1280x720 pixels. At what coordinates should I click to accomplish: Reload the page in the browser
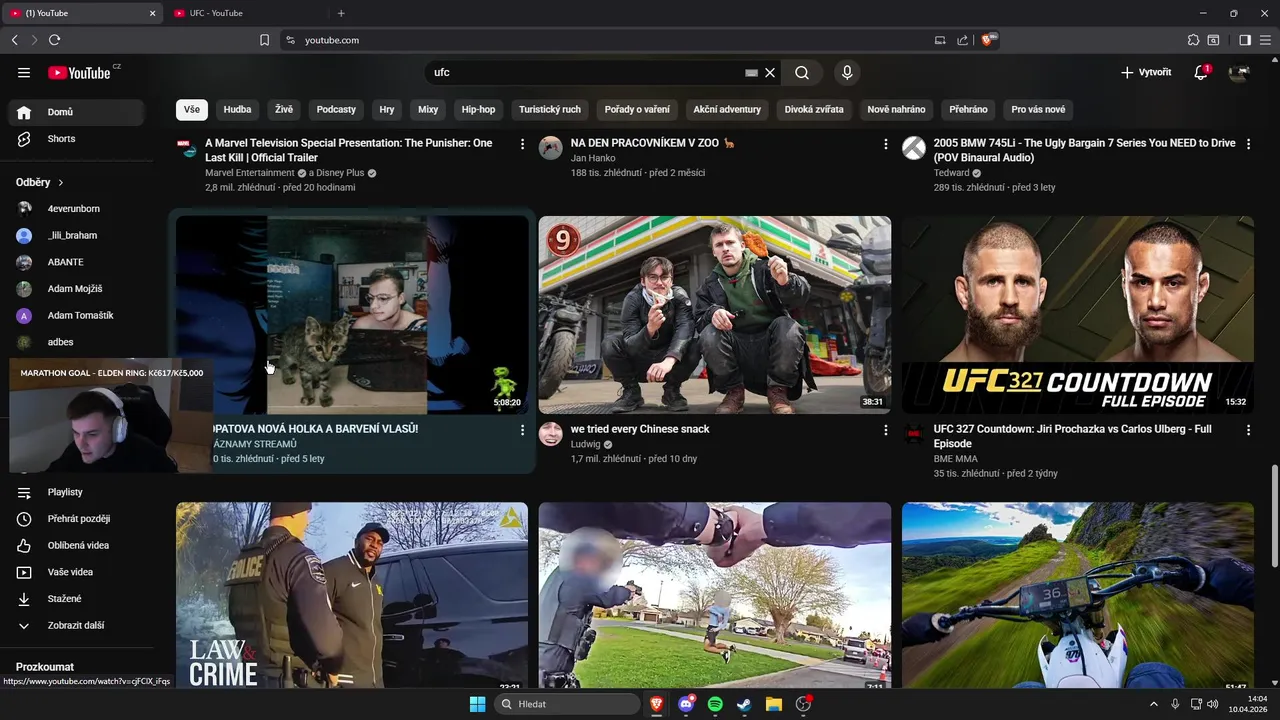(54, 40)
